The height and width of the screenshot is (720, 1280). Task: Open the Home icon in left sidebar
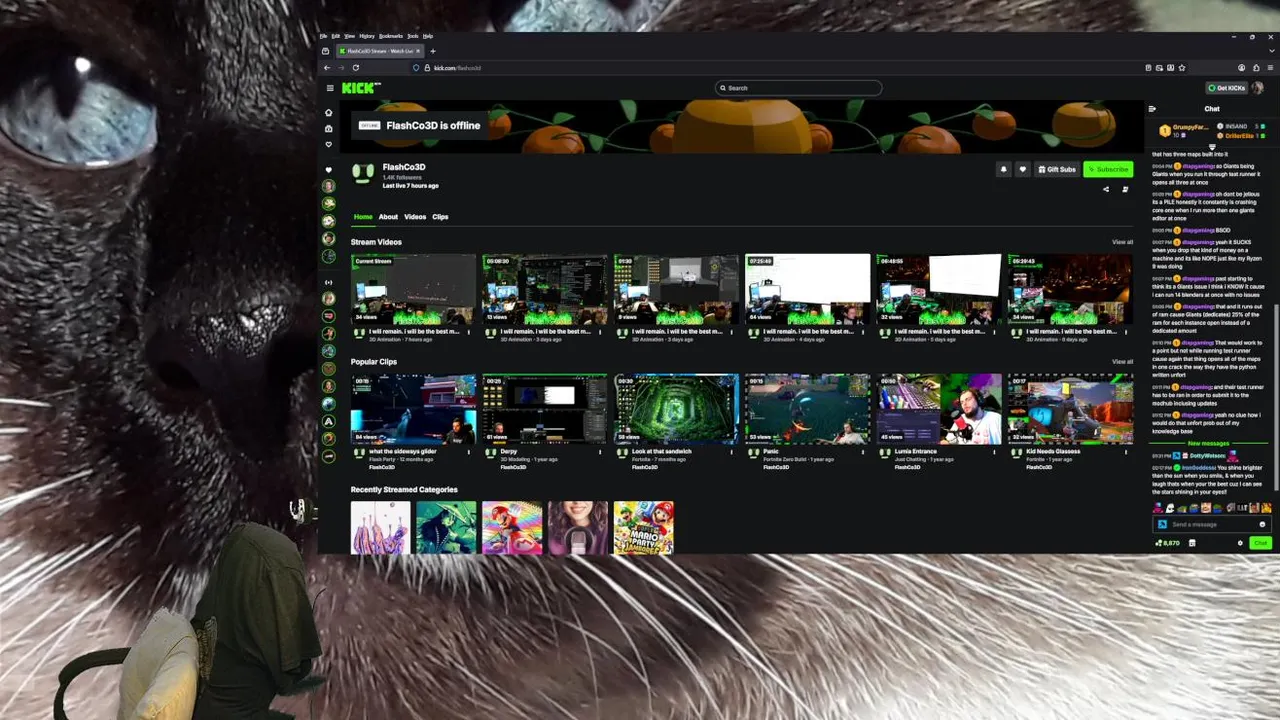[x=328, y=113]
